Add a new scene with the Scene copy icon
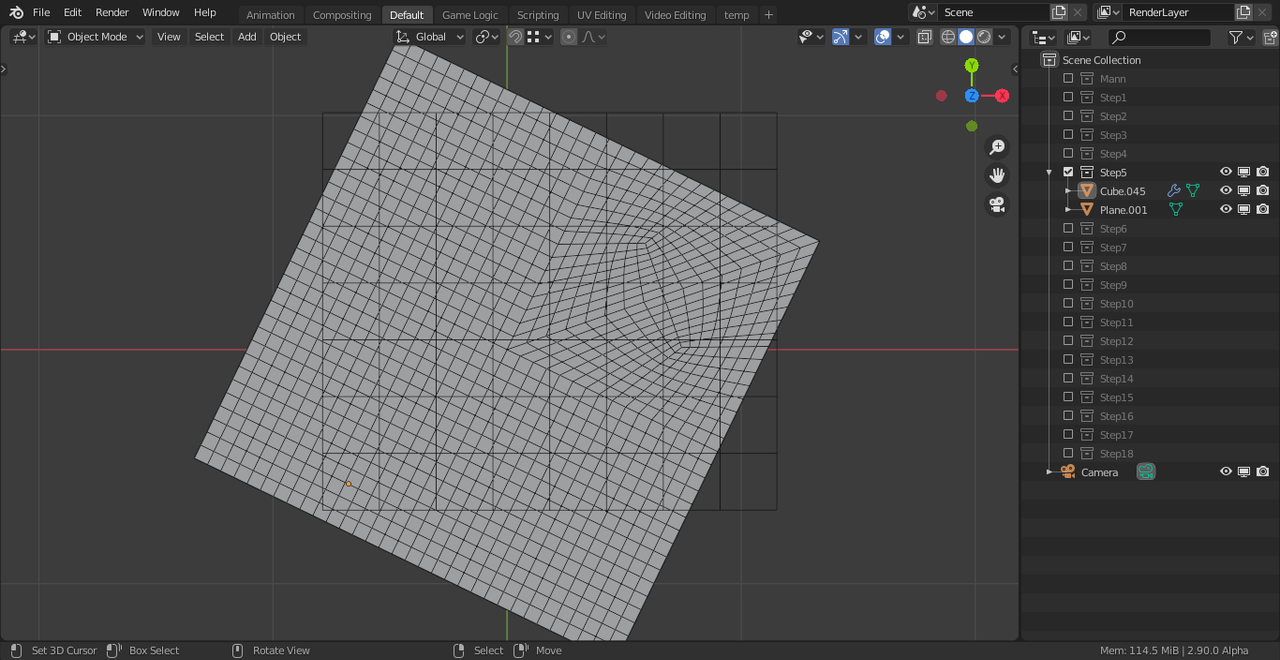 1059,13
